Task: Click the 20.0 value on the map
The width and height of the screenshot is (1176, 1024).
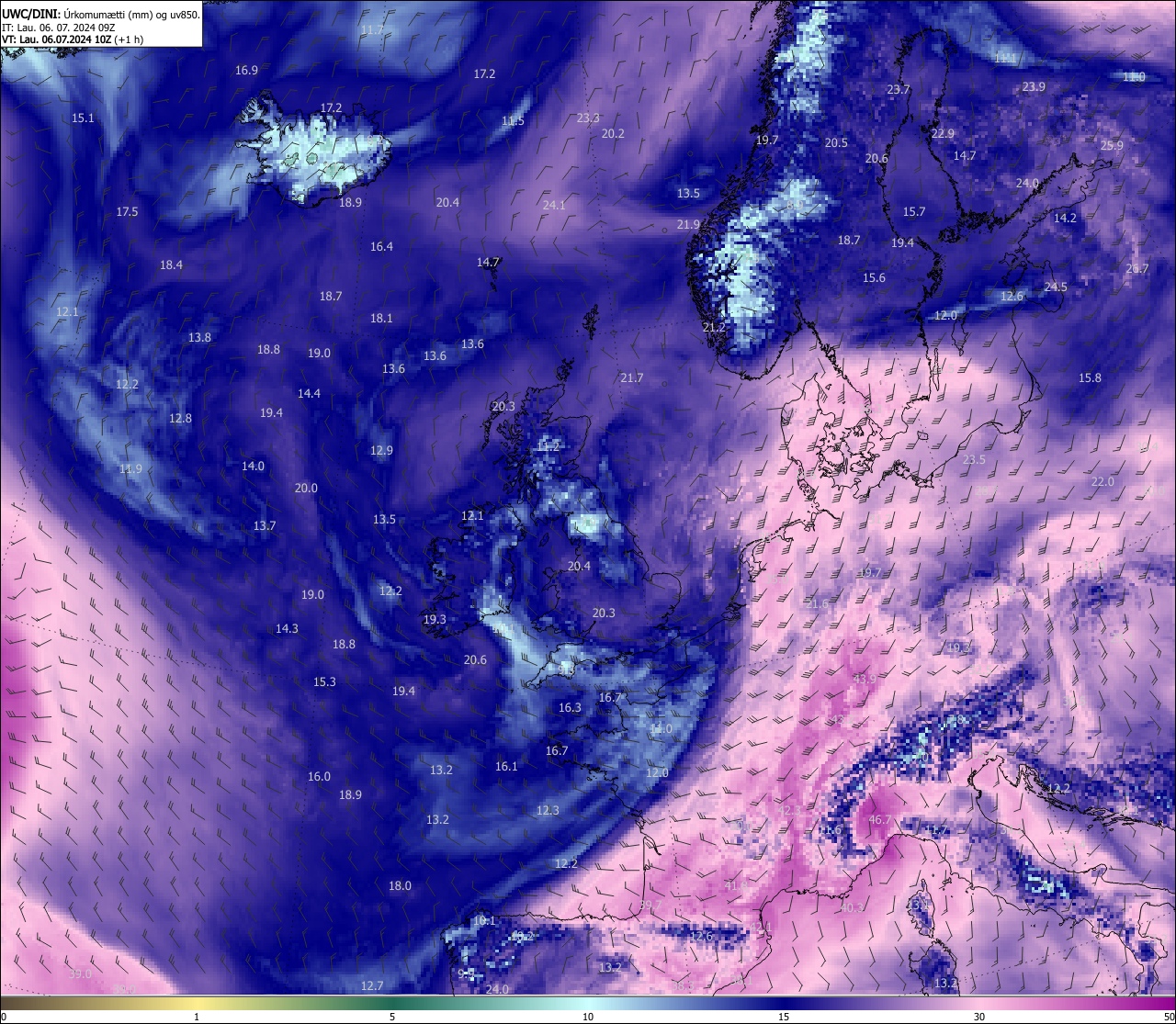Action: click(x=306, y=488)
